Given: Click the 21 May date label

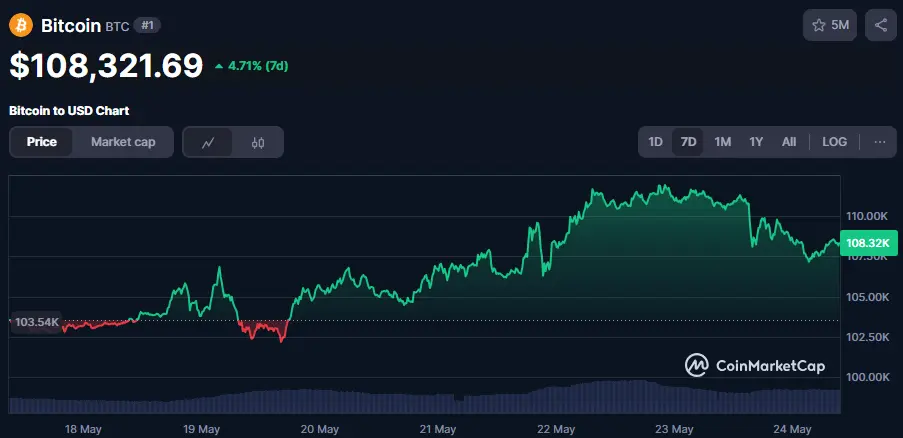Looking at the screenshot, I should pos(438,429).
